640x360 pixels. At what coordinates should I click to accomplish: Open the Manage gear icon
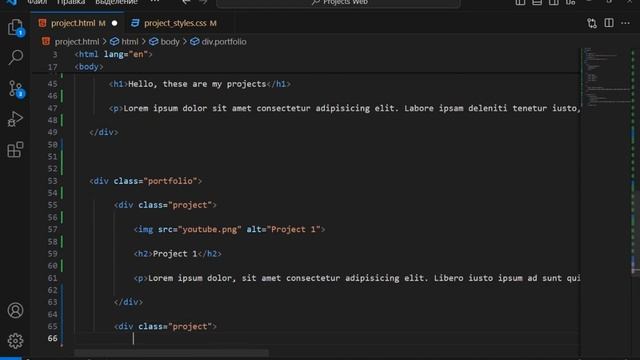pos(16,340)
